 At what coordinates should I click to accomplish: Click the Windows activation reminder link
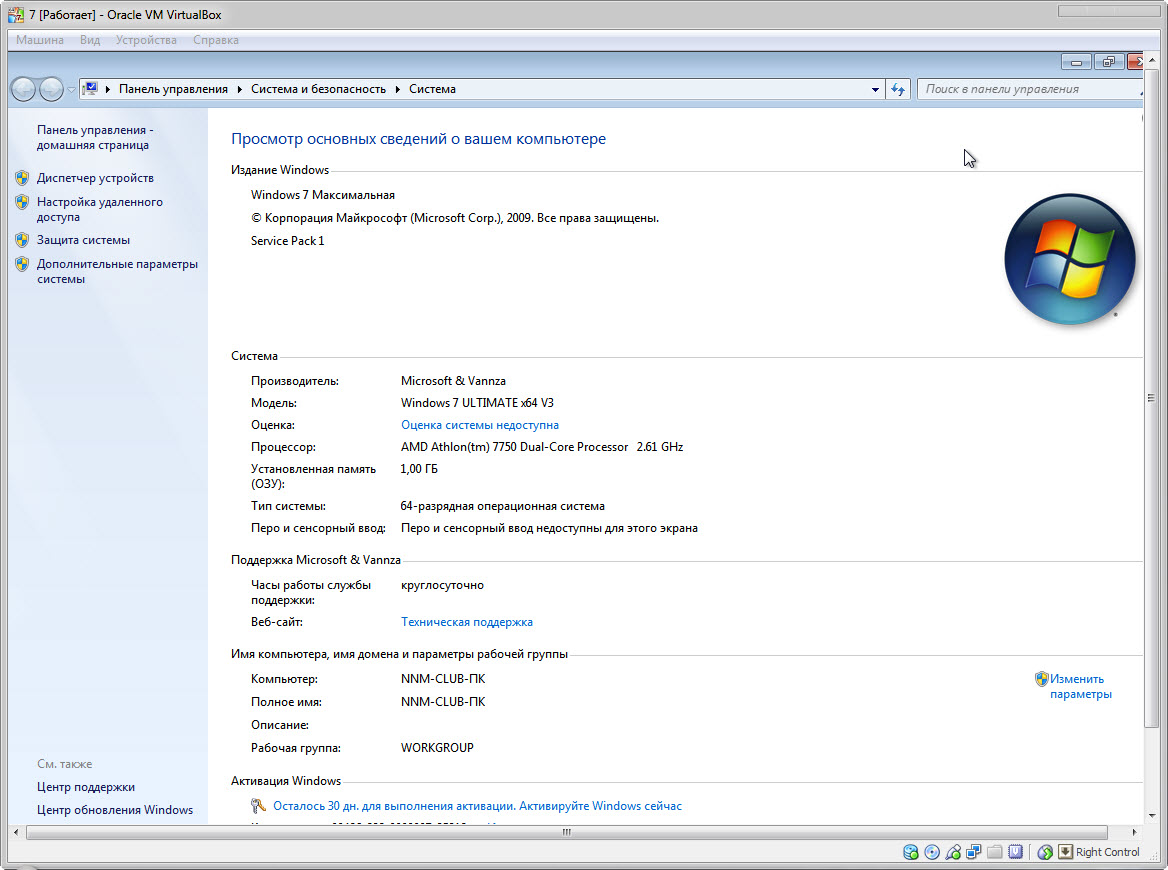(x=477, y=806)
